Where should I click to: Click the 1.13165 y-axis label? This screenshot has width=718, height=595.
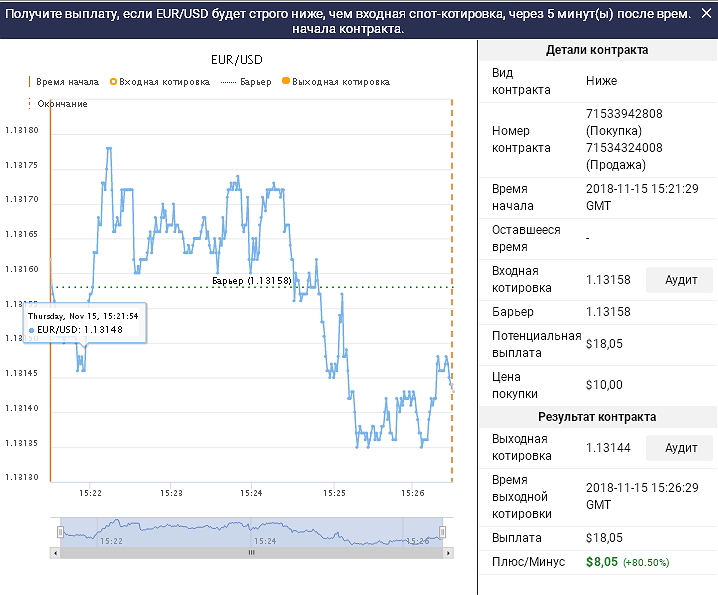[x=22, y=234]
